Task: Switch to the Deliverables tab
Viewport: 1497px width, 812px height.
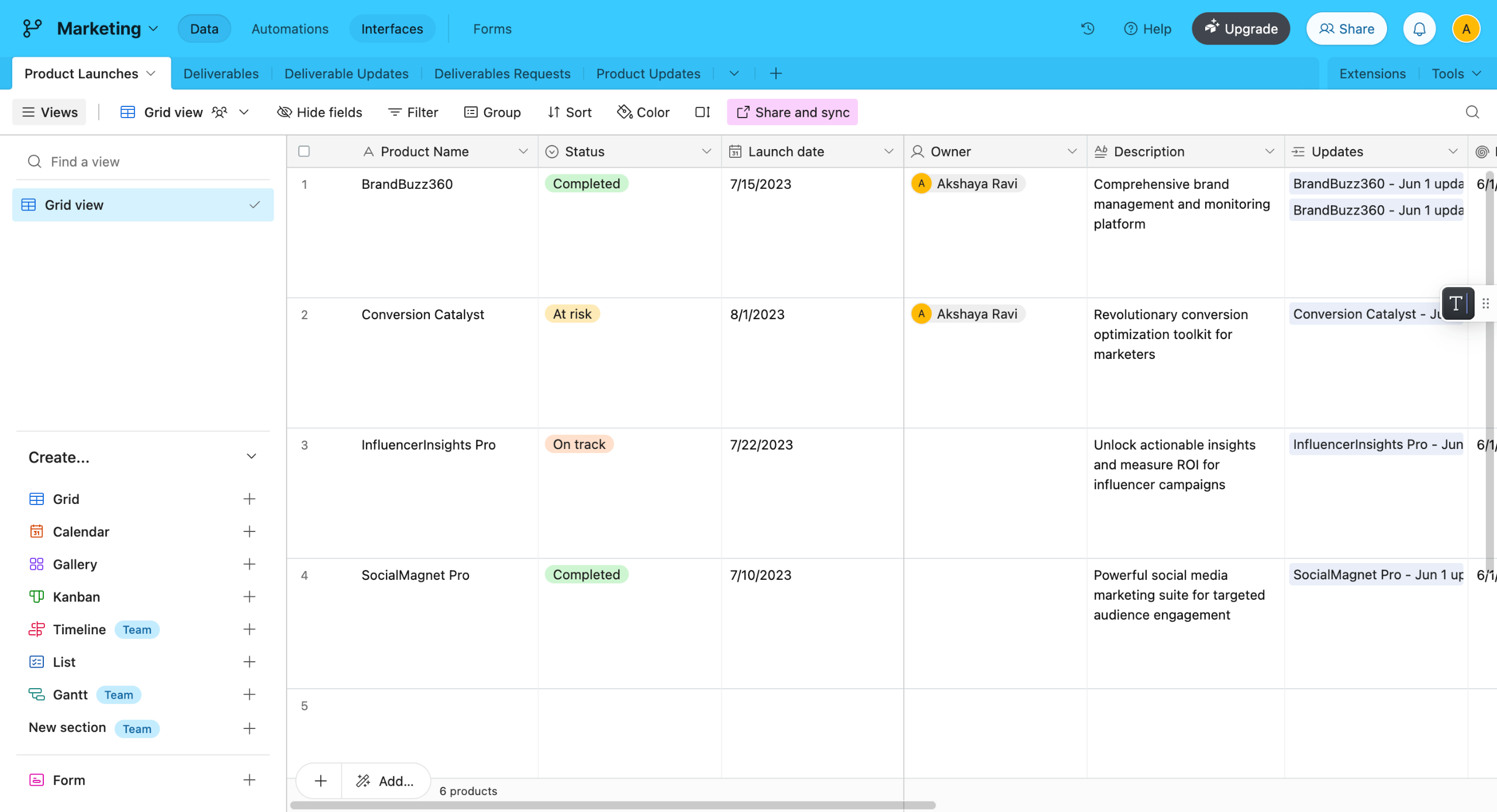Action: [x=220, y=74]
